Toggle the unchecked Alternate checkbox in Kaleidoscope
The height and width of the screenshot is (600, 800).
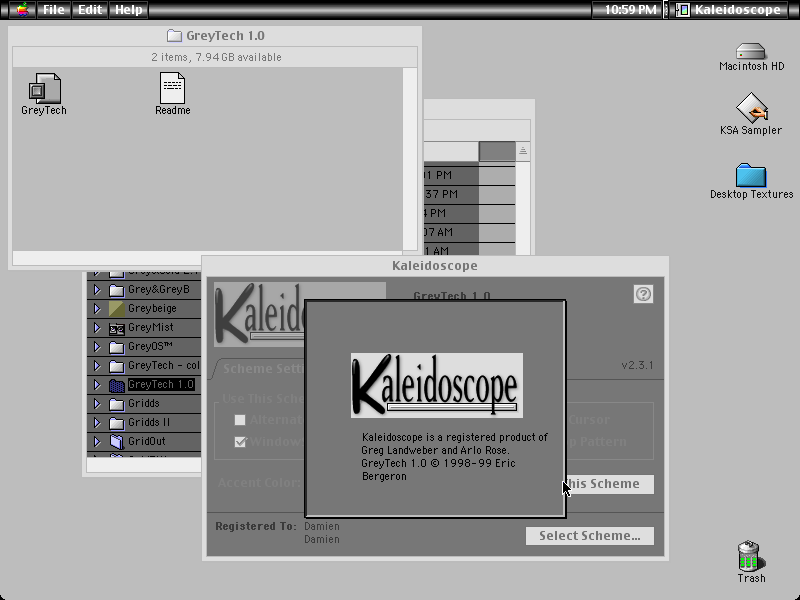point(240,420)
